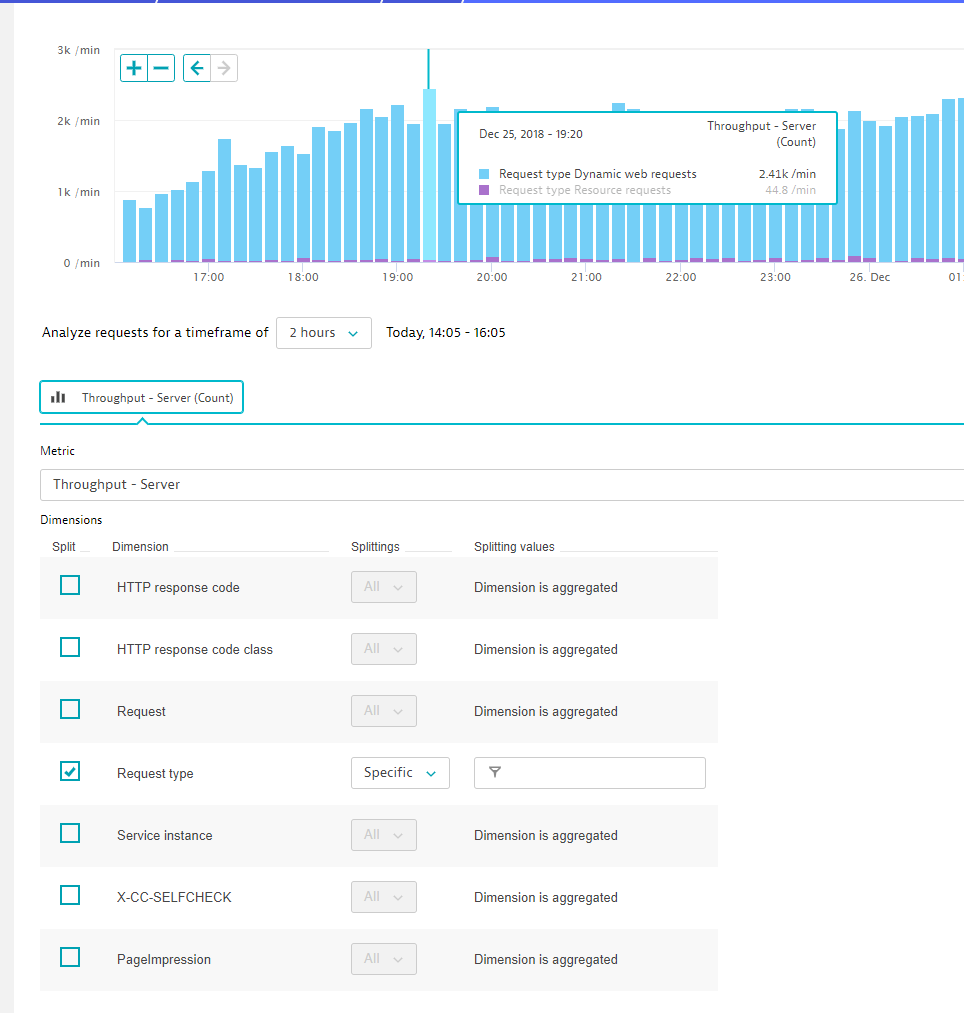Toggle Resource requests legend label
The width and height of the screenshot is (964, 1013).
[x=585, y=190]
